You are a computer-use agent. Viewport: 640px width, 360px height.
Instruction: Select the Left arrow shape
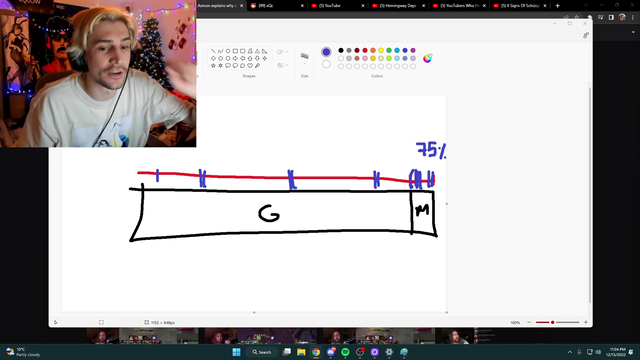(242, 58)
